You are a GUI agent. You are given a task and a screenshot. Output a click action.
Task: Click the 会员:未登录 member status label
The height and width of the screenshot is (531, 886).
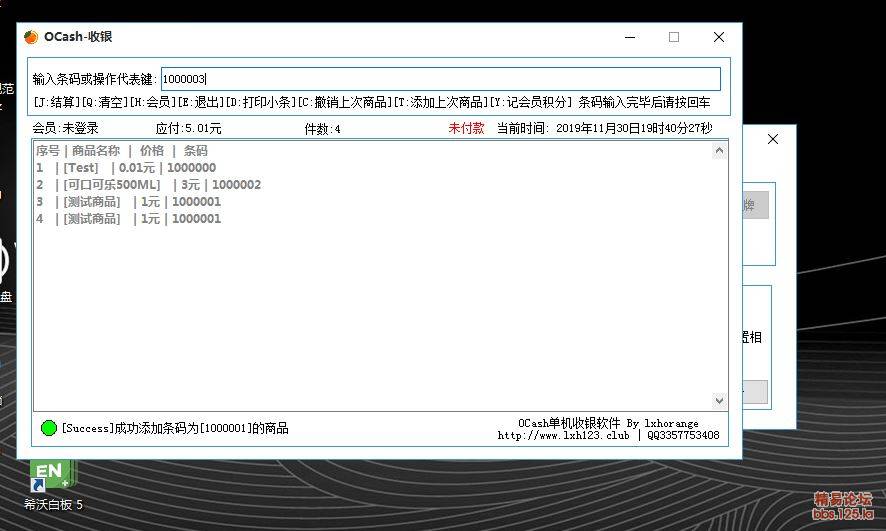66,129
